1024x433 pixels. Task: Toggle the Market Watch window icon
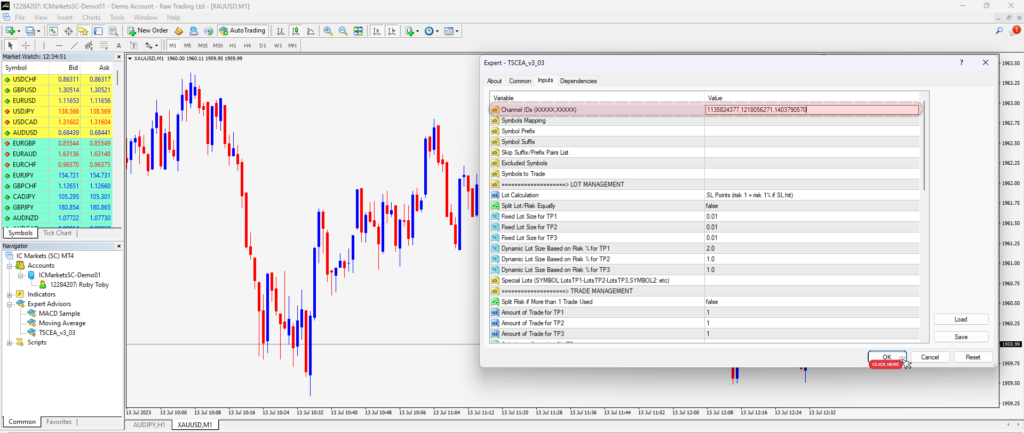click(53, 31)
